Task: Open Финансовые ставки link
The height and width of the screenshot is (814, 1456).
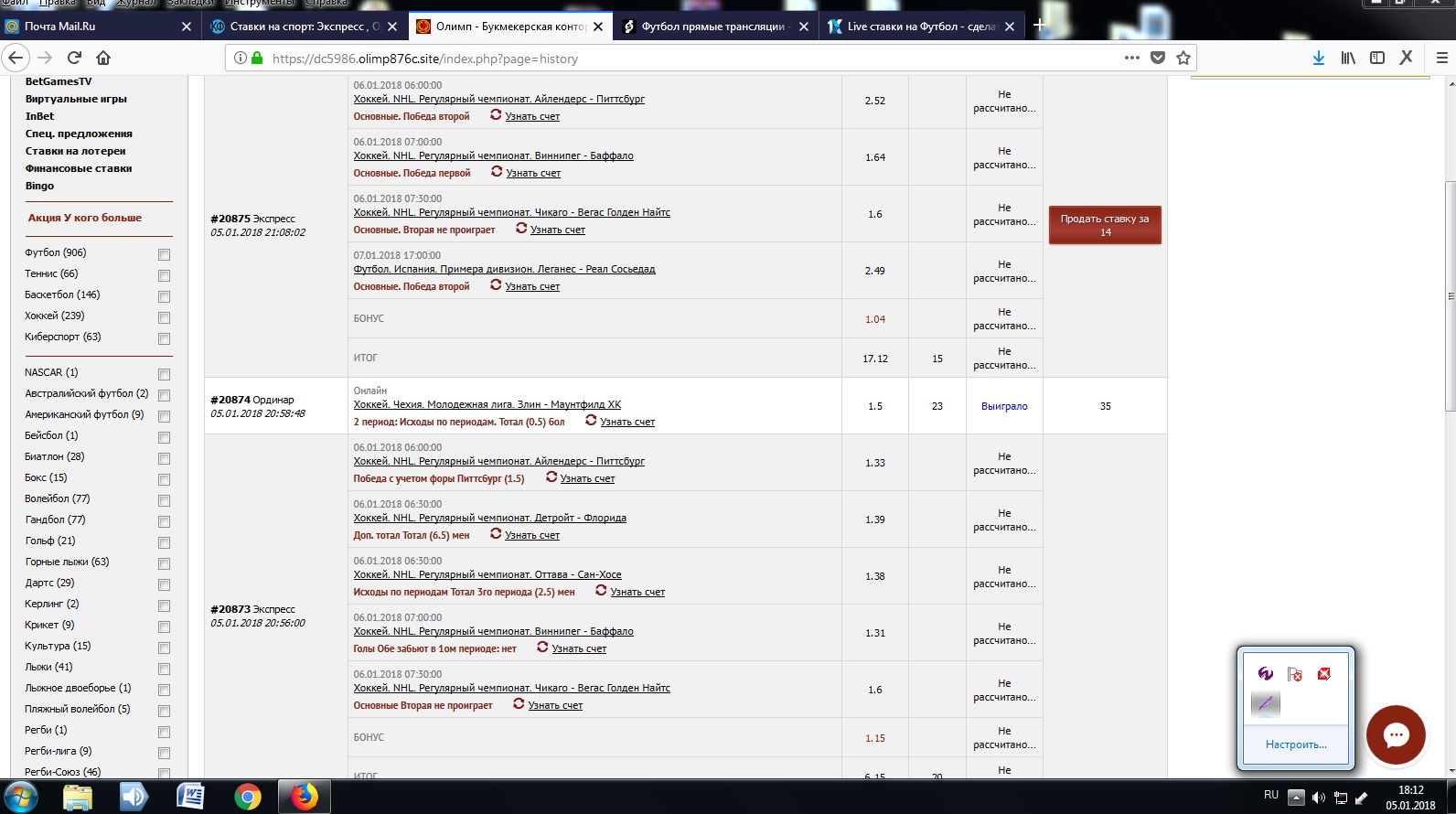Action: (x=79, y=168)
